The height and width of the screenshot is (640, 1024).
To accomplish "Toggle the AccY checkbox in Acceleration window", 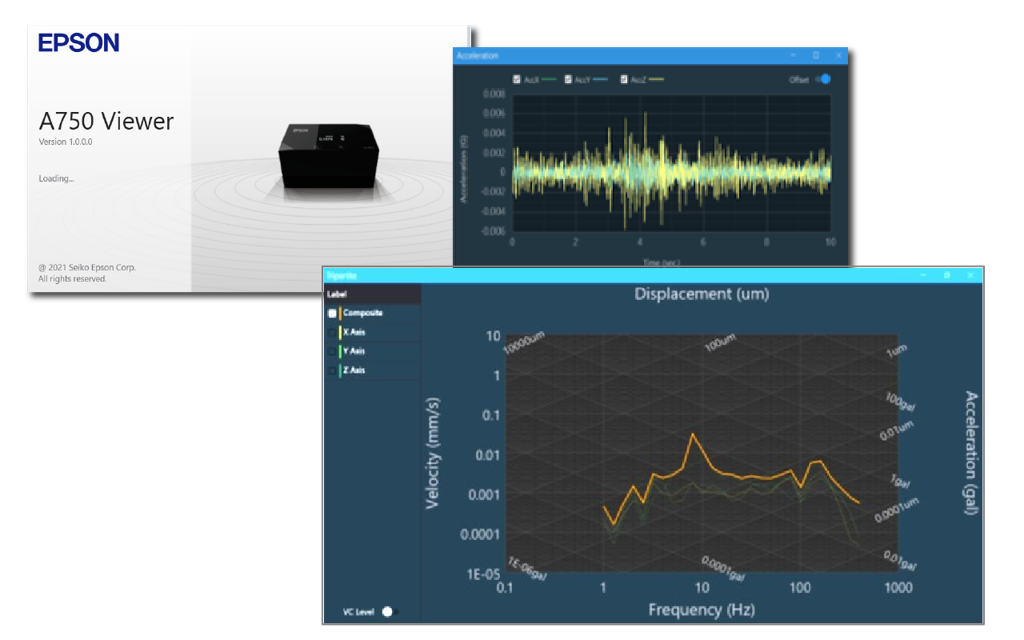I will click(568, 80).
